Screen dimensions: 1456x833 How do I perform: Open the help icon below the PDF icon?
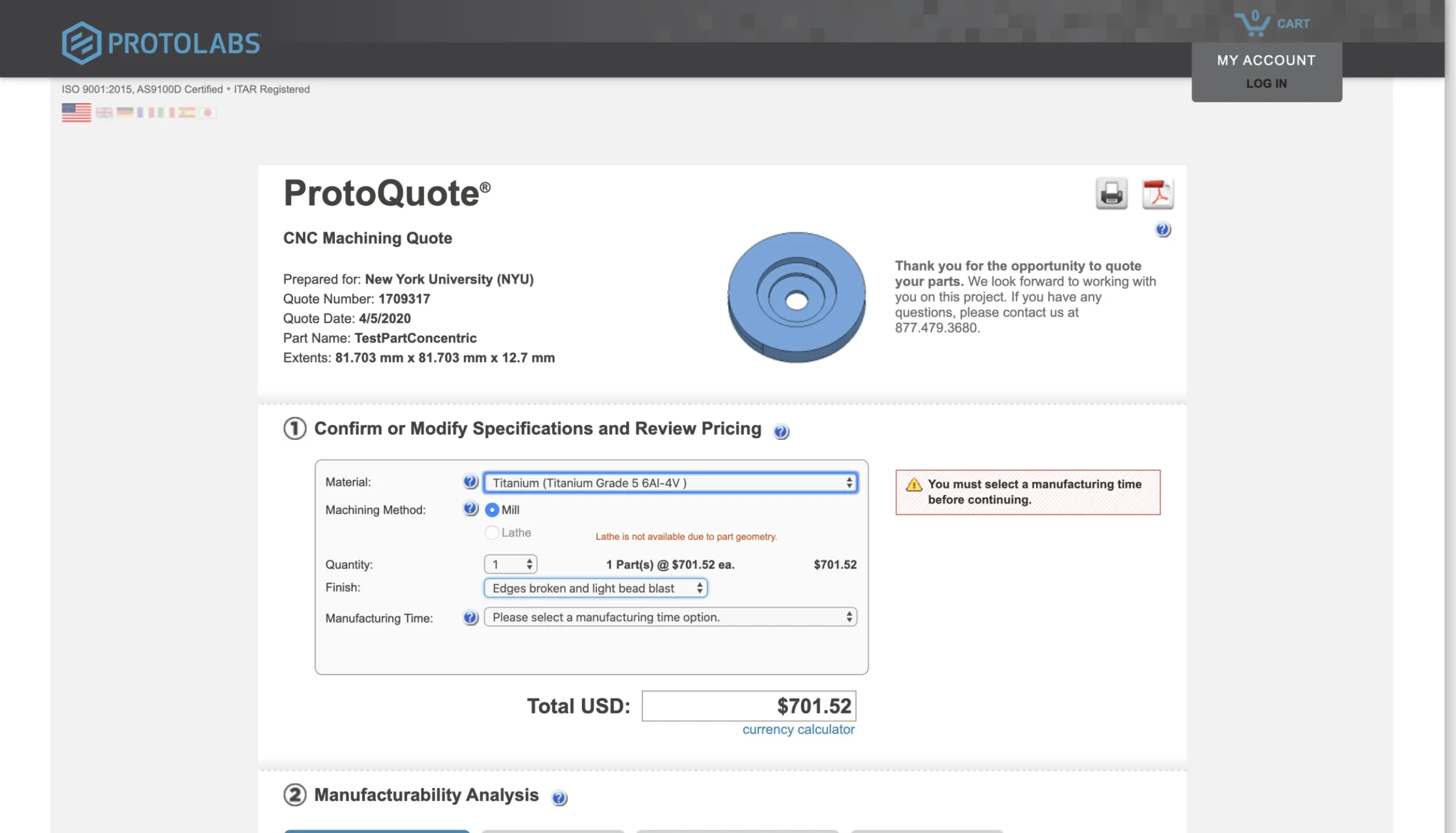[x=1162, y=230]
